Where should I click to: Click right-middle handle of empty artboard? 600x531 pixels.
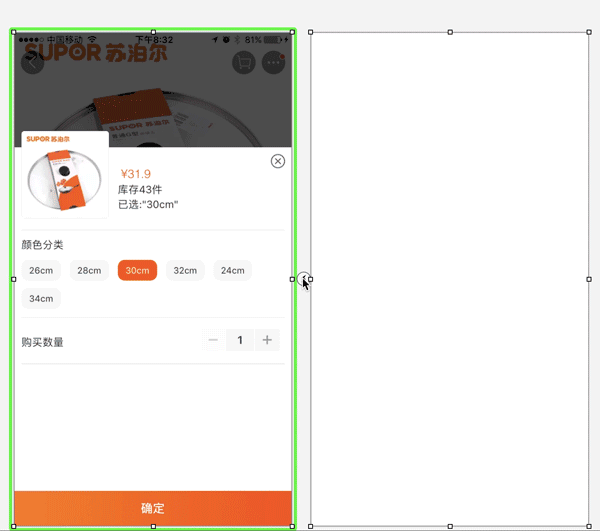589,279
